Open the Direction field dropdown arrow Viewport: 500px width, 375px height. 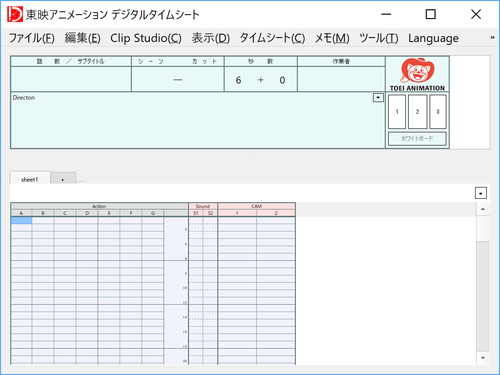(378, 98)
